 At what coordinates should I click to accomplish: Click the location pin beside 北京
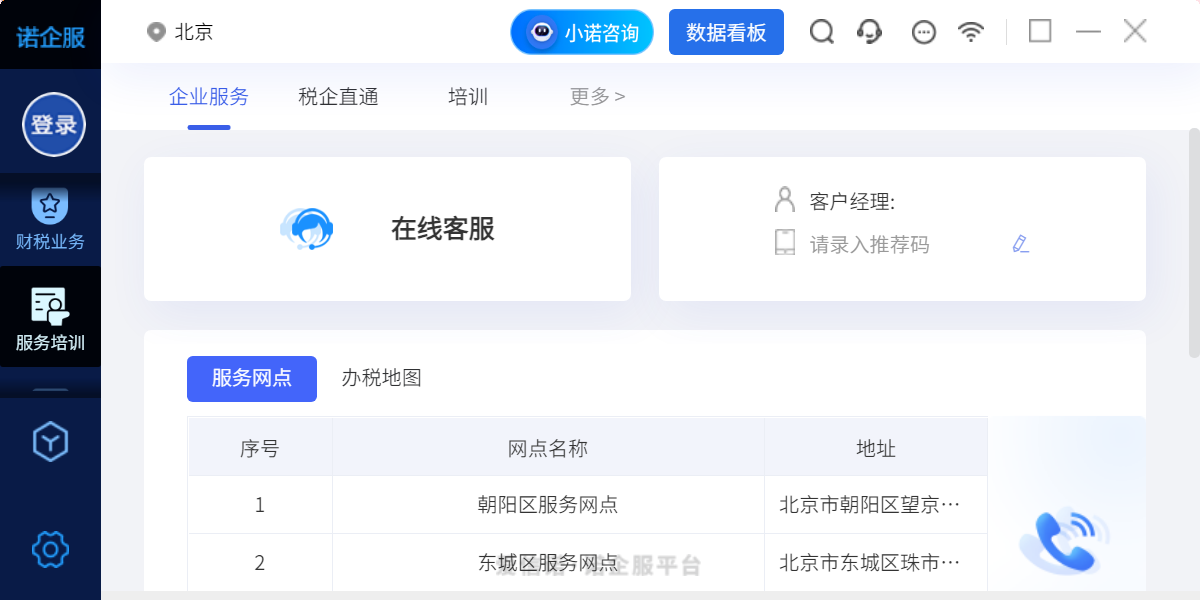pos(155,31)
